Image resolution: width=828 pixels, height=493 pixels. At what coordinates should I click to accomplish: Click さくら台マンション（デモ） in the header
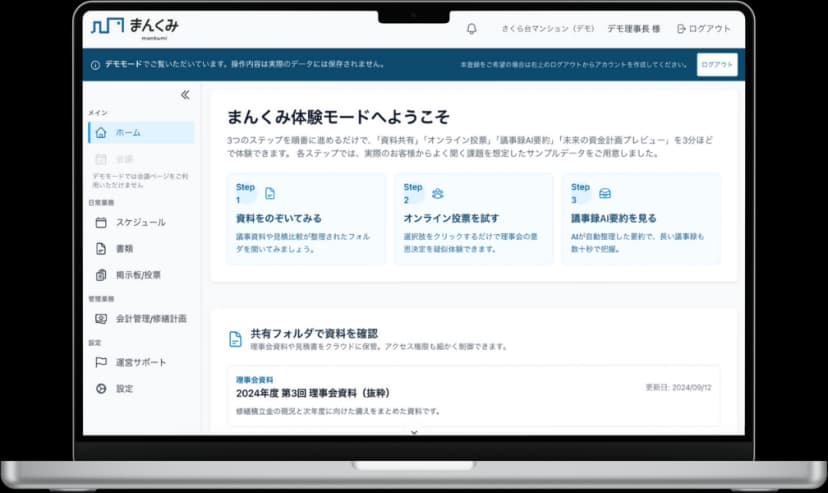click(x=548, y=29)
